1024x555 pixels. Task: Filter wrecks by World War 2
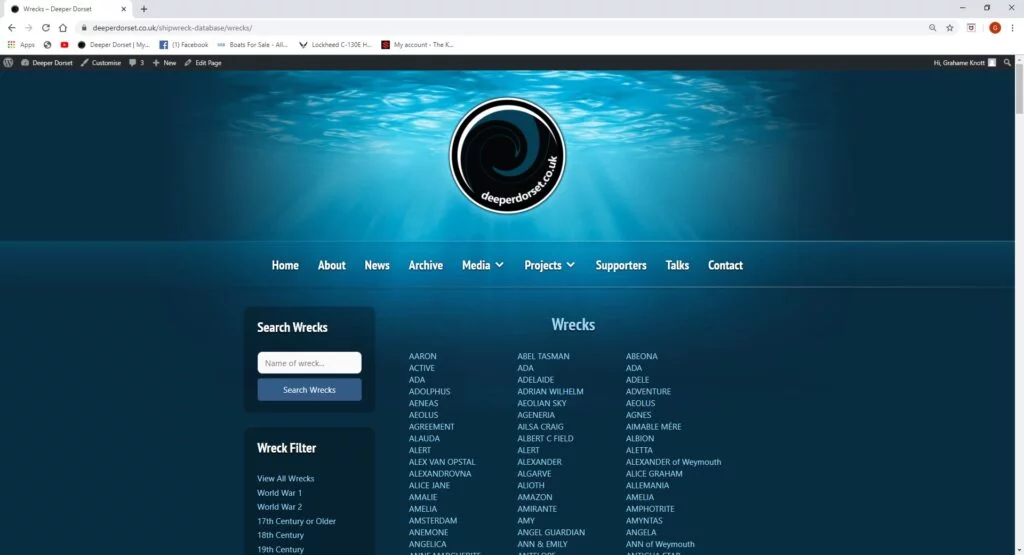tap(279, 507)
